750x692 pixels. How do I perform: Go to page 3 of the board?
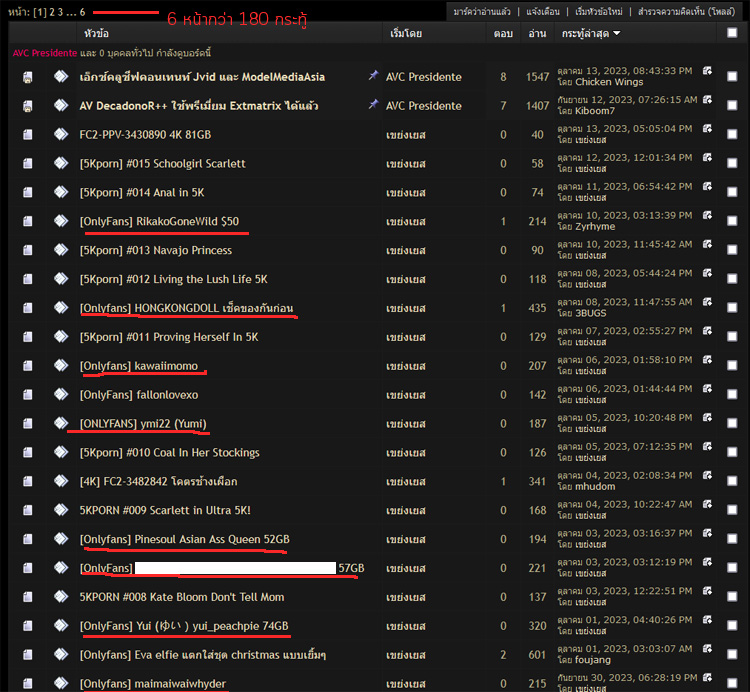(60, 12)
